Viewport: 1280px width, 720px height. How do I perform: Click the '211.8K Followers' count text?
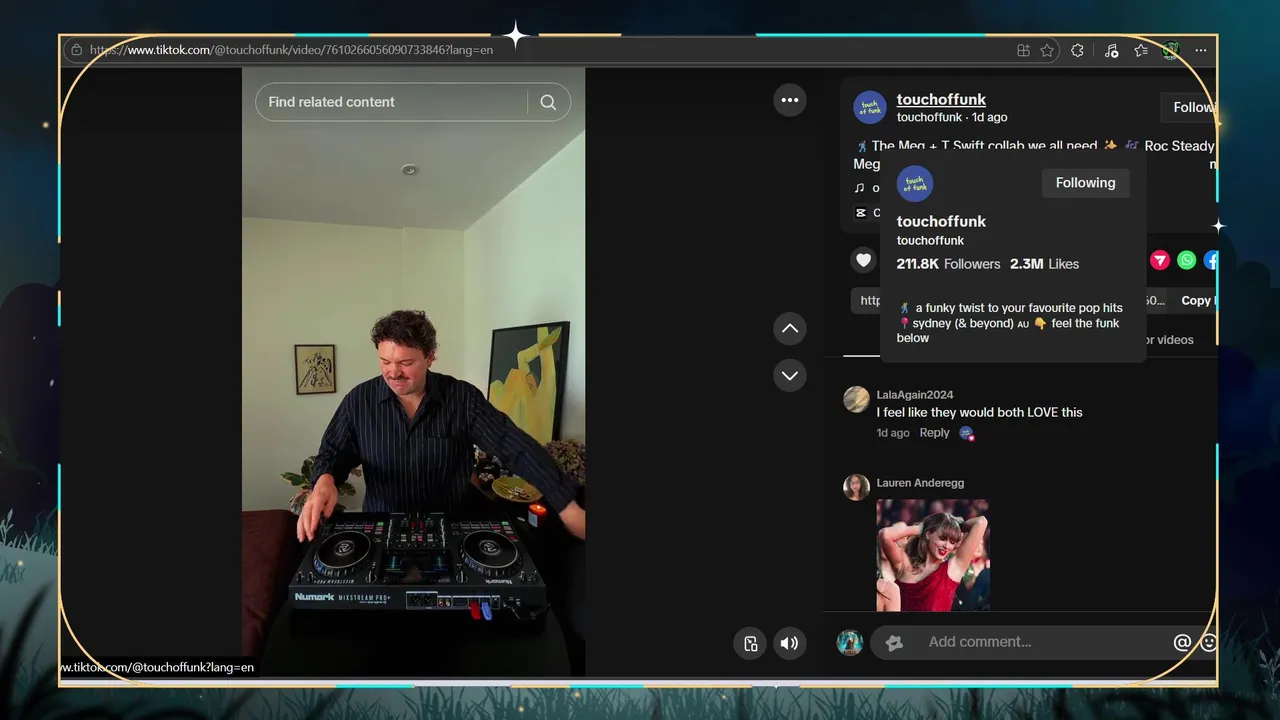point(948,264)
